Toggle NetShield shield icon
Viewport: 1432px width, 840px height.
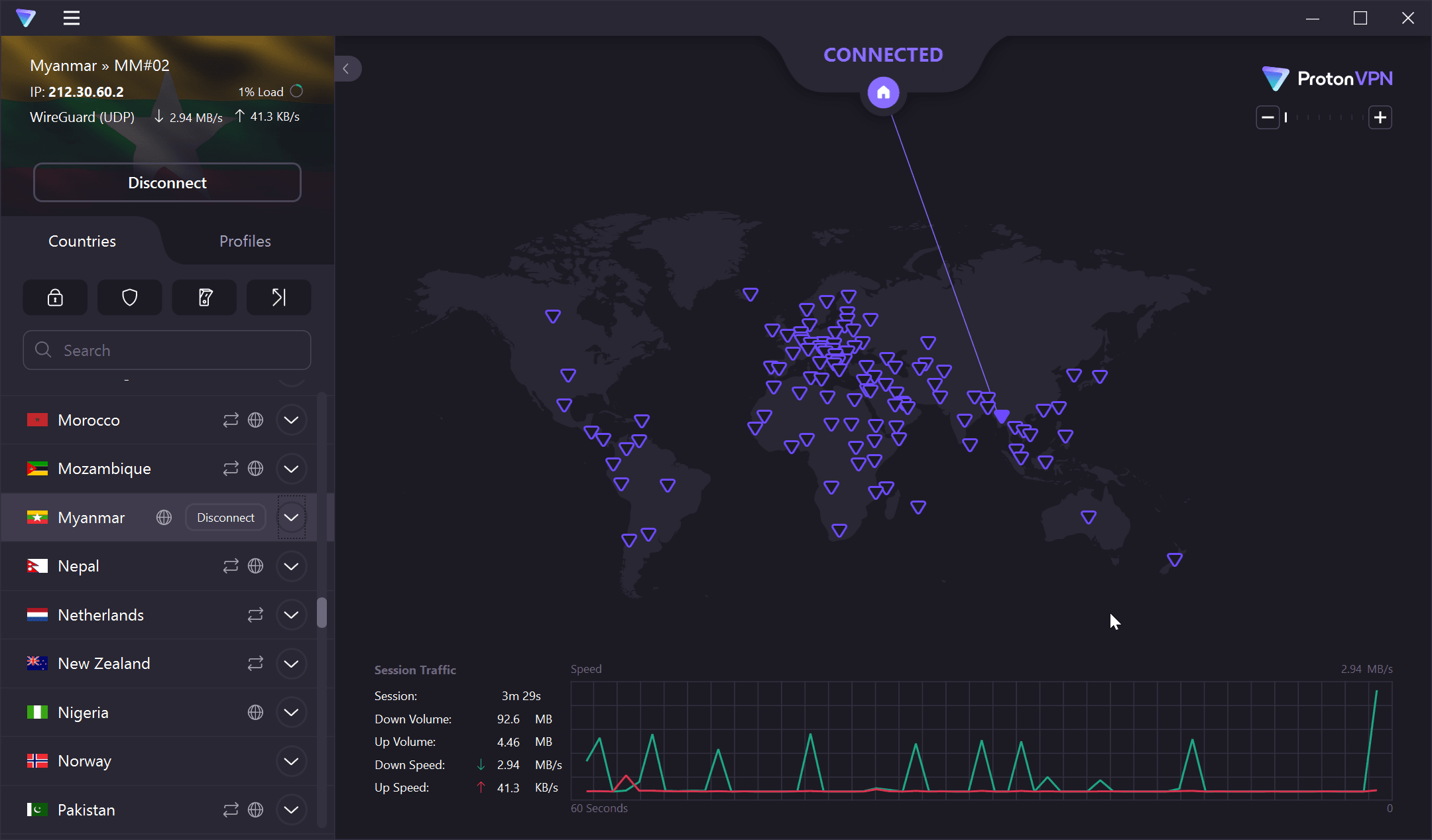pos(130,298)
